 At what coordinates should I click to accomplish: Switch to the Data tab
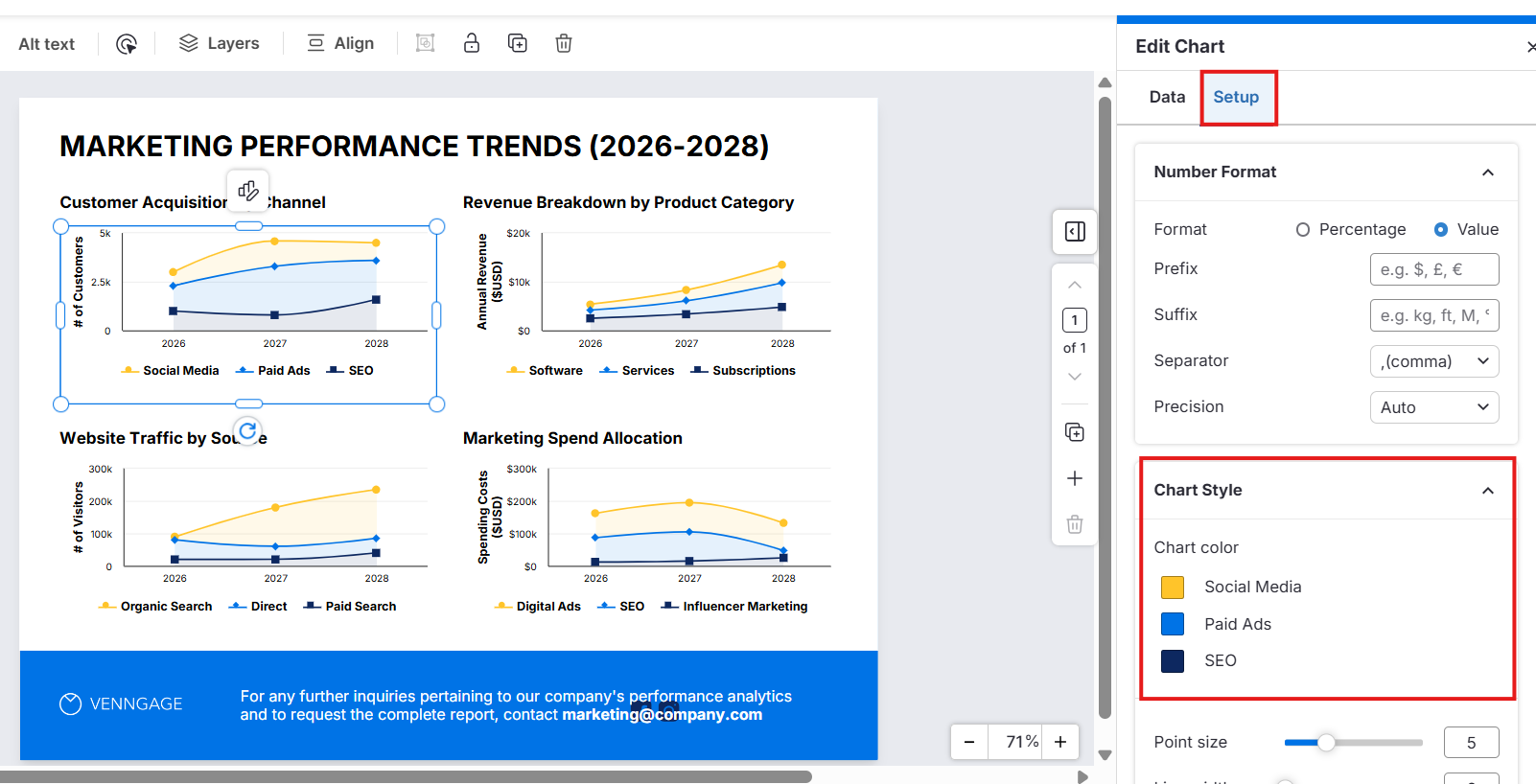point(1167,97)
